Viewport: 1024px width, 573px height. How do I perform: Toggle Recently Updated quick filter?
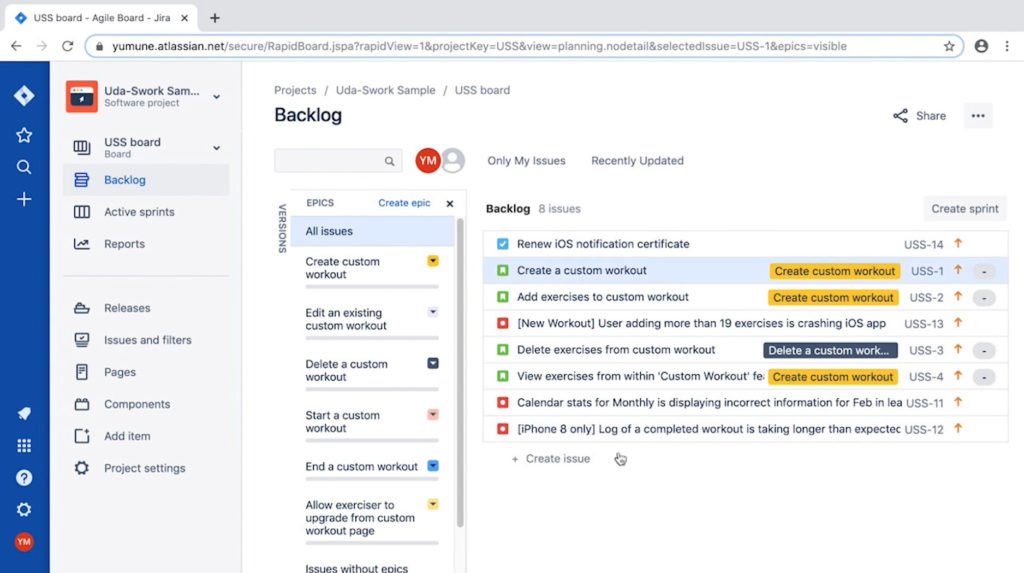[x=637, y=161]
